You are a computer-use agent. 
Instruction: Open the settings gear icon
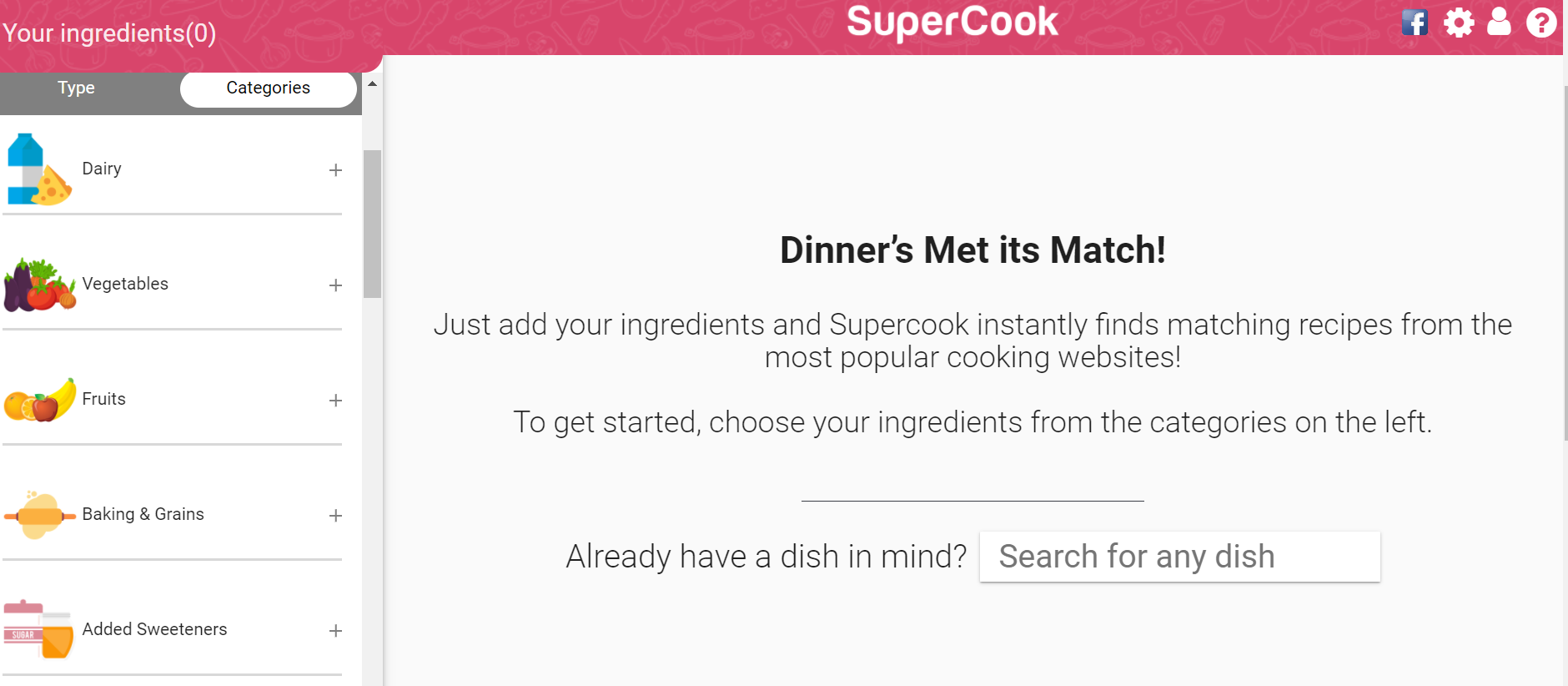click(1459, 22)
